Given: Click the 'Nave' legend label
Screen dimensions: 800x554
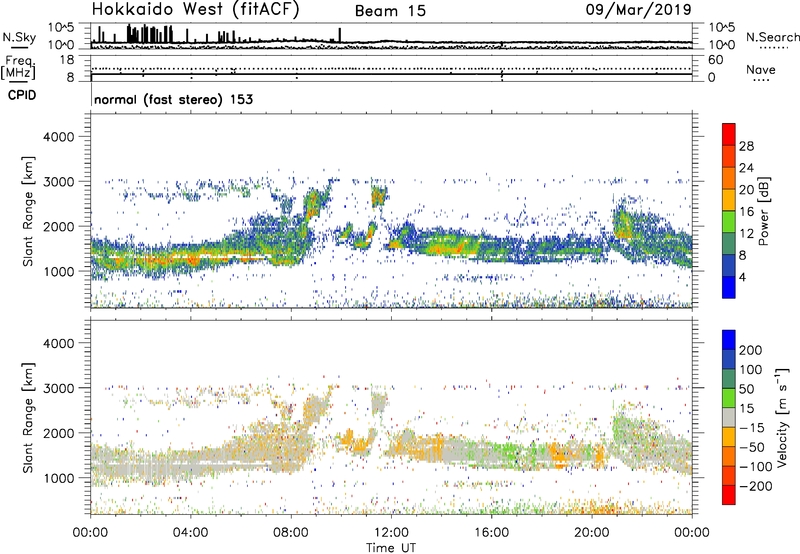Looking at the screenshot, I should click(761, 69).
